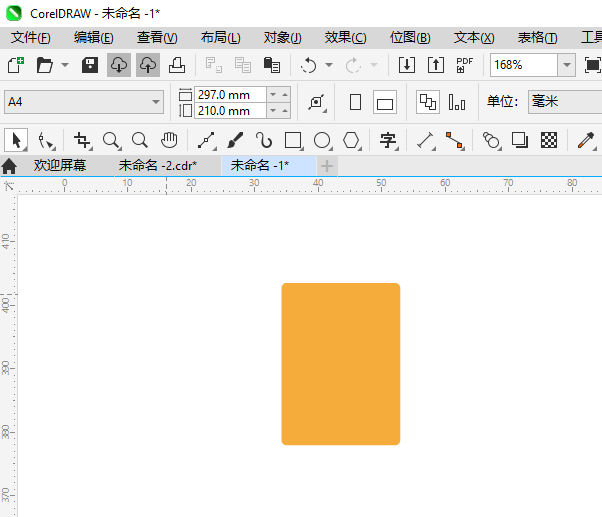Switch to landscape orientation

(x=385, y=102)
